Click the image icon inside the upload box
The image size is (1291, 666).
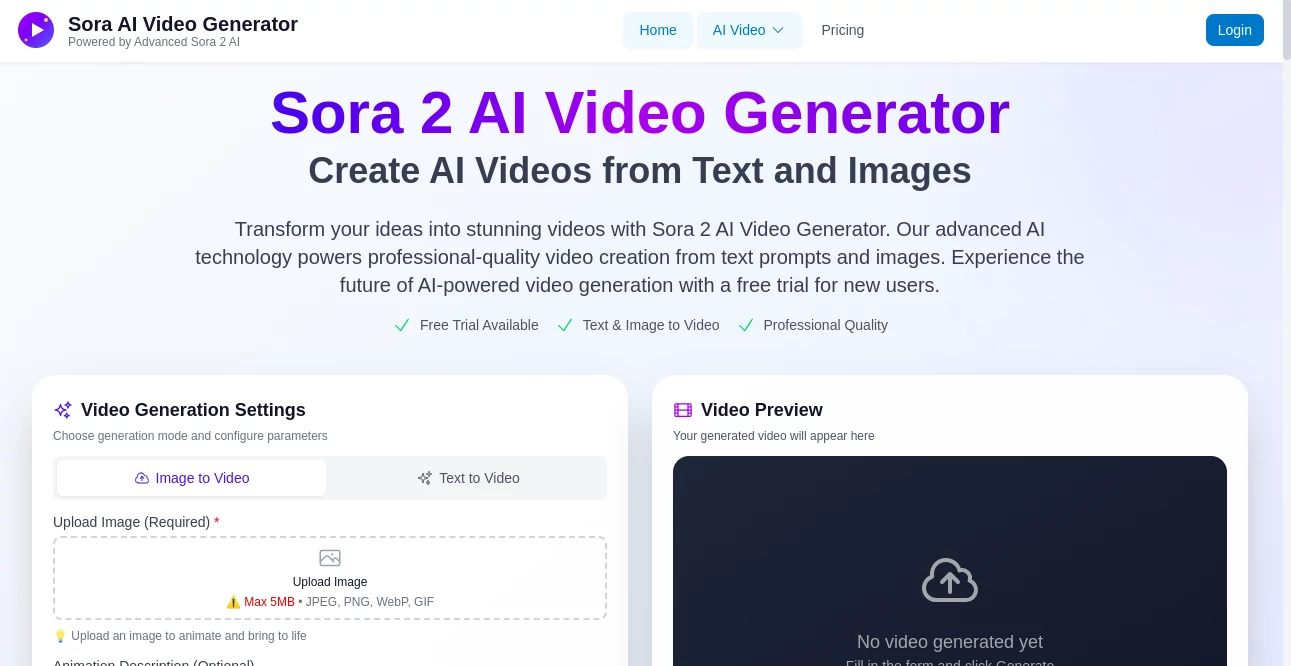click(330, 558)
